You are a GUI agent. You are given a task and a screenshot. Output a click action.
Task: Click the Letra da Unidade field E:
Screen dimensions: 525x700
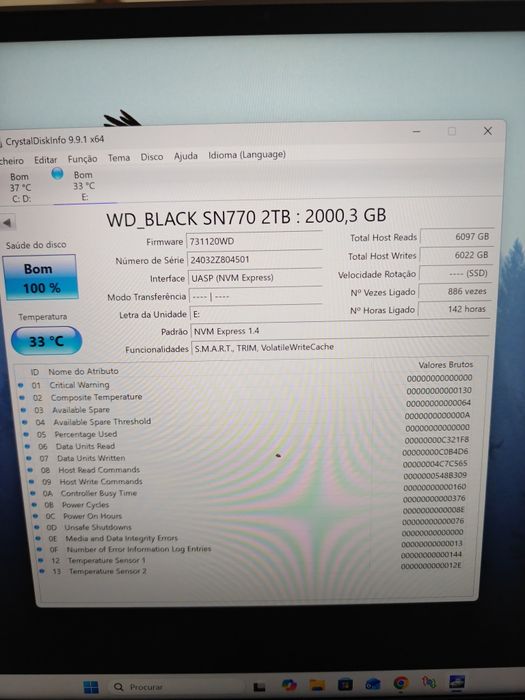click(256, 313)
